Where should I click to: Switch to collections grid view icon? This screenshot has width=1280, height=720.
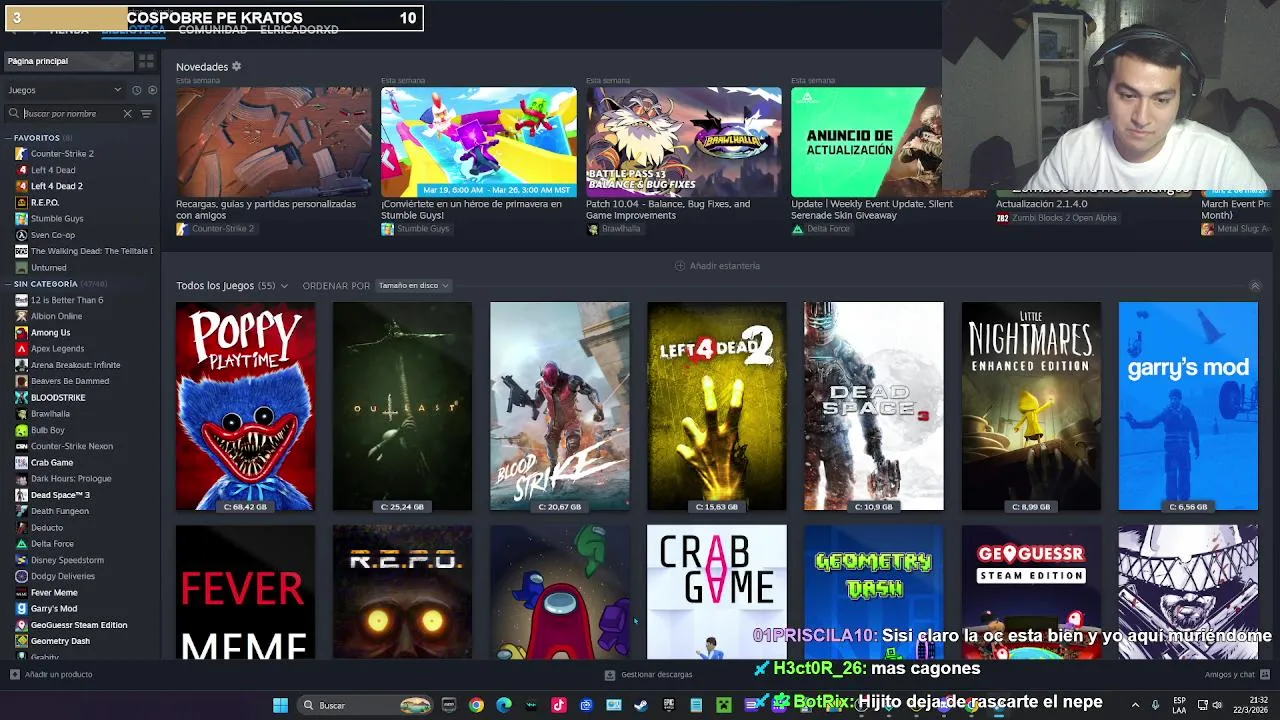(x=146, y=61)
